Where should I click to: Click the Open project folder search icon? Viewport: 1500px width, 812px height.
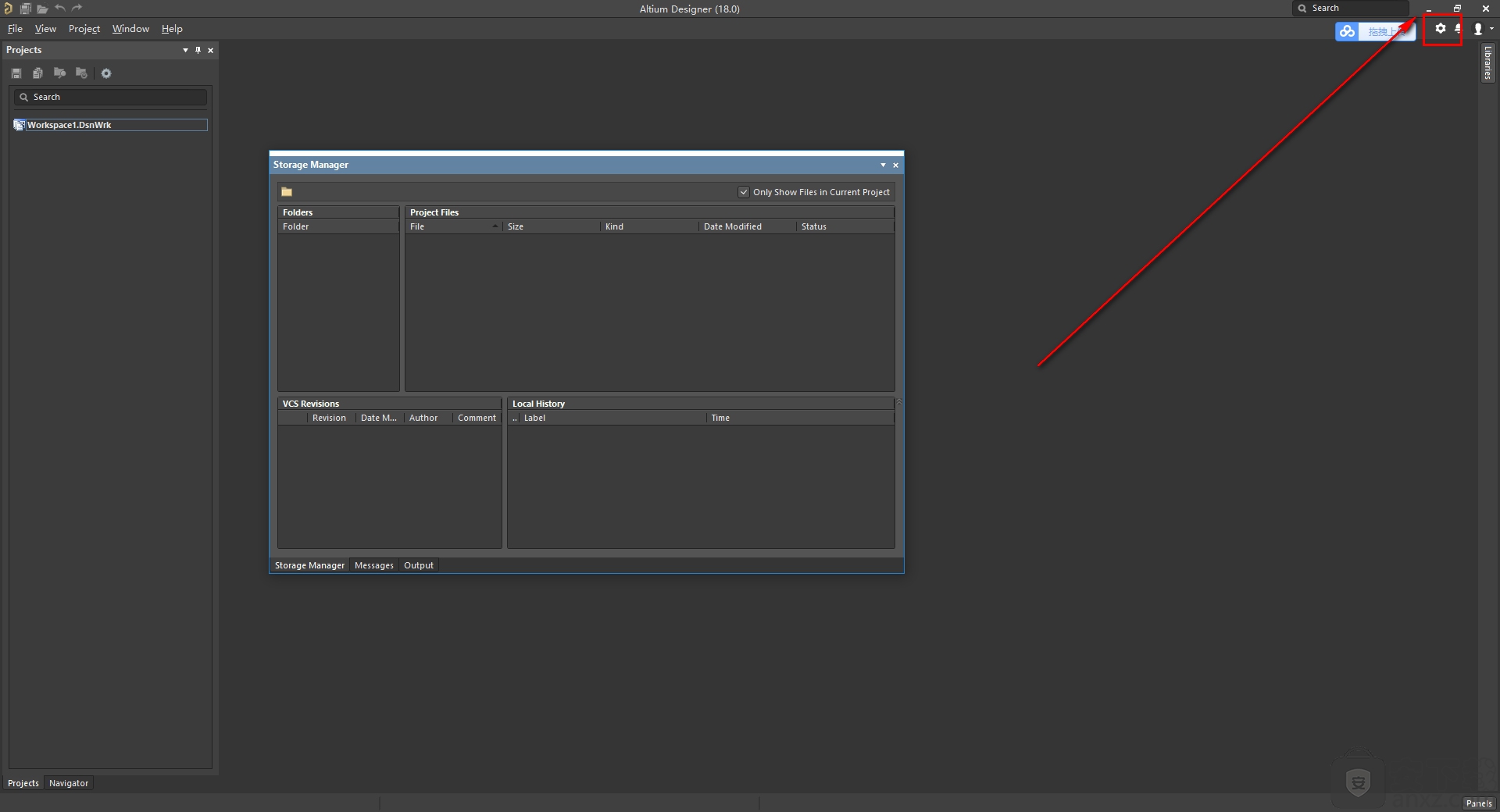click(x=59, y=73)
